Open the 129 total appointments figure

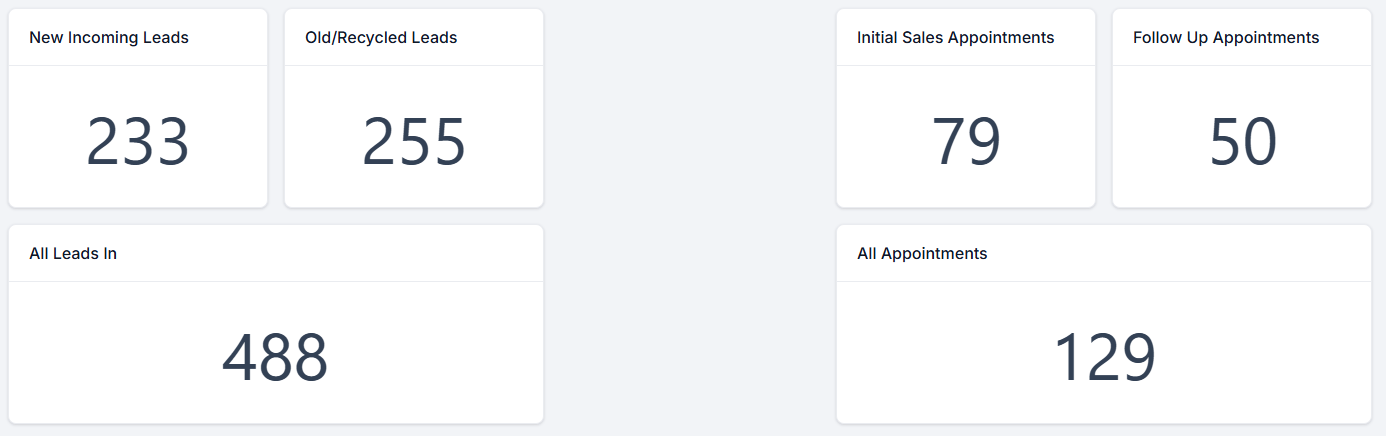(x=1104, y=358)
